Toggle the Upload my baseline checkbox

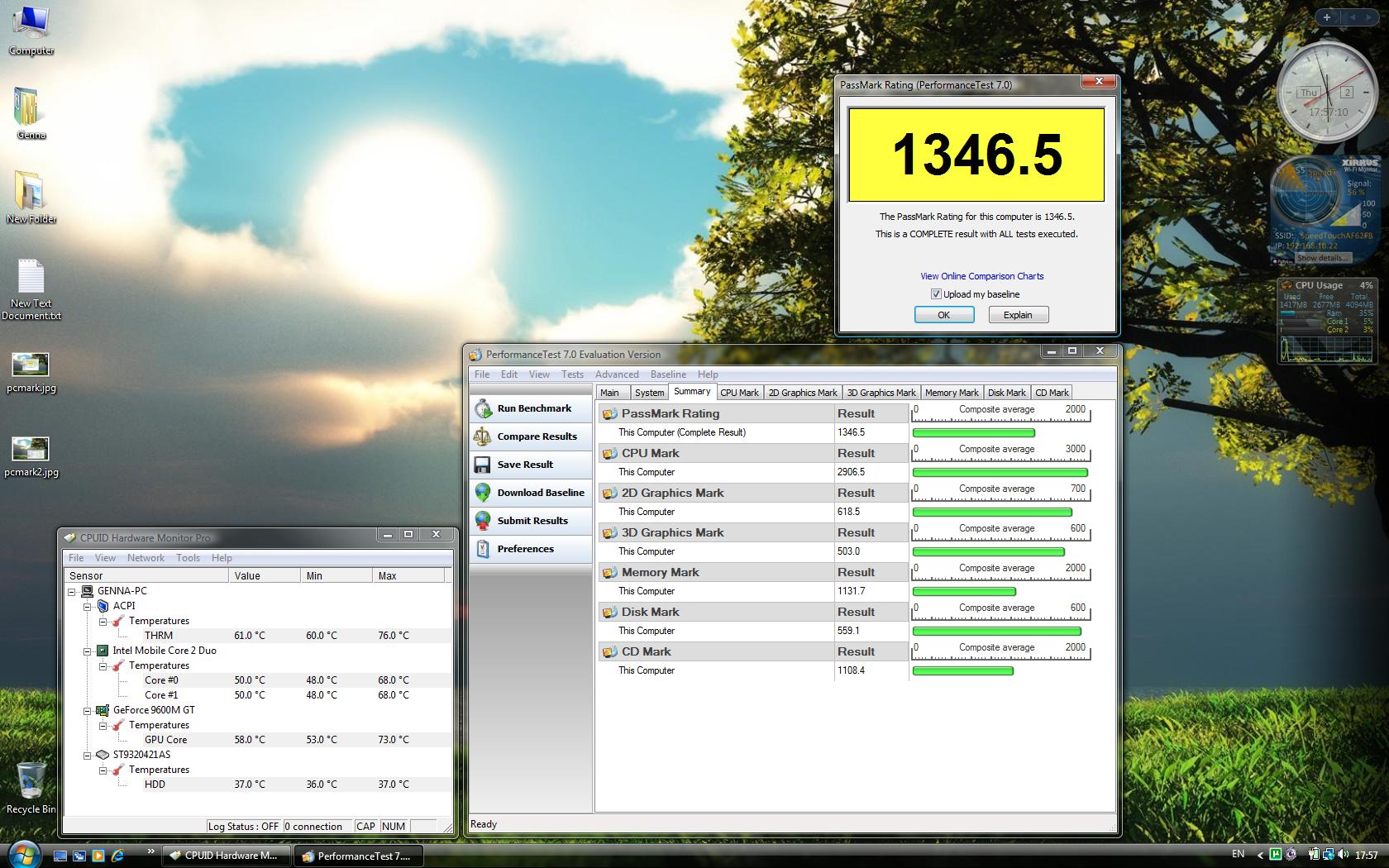(936, 294)
